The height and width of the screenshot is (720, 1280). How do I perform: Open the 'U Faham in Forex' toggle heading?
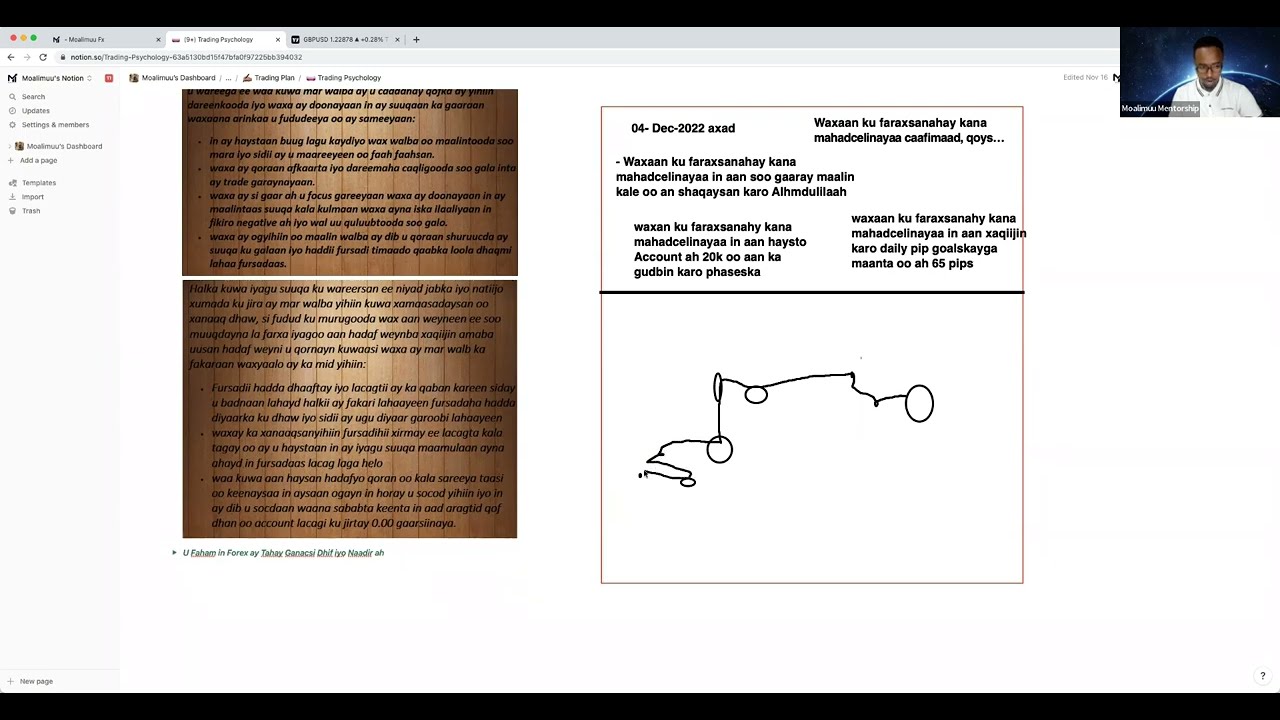coord(283,553)
